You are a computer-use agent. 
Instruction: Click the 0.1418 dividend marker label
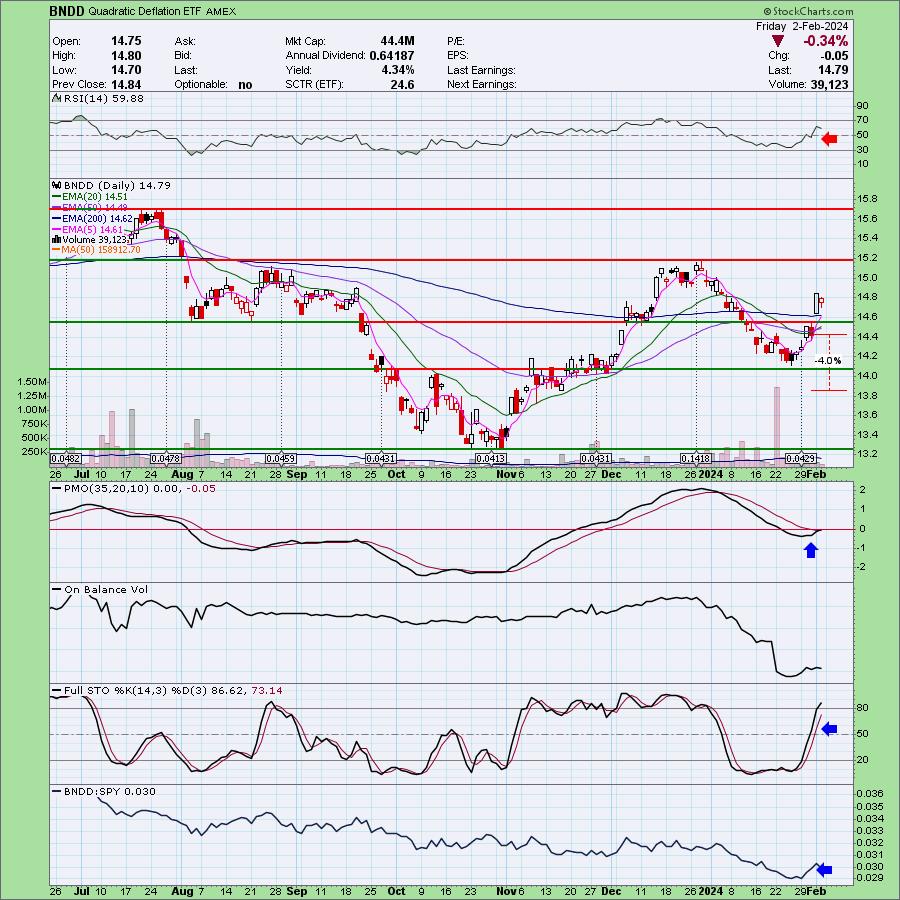point(696,459)
